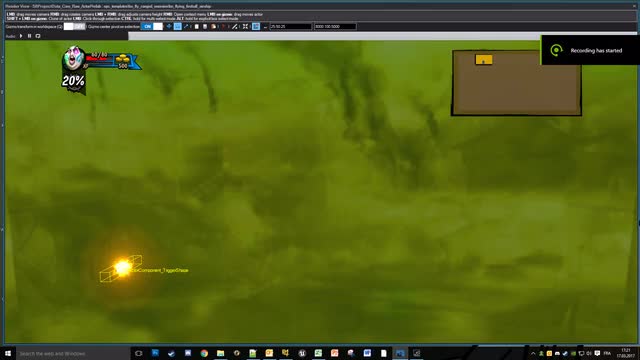This screenshot has height=360, width=640.
Task: Click the red marker toolbar icon
Action: click(223, 27)
